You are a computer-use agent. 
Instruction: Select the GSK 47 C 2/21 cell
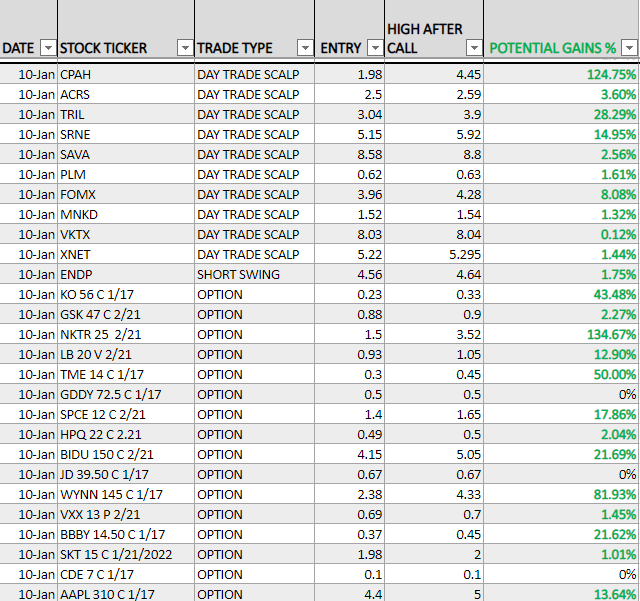click(126, 314)
